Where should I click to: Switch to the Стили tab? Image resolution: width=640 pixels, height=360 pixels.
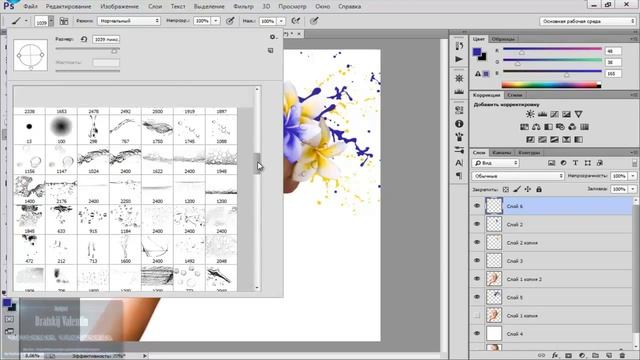tap(515, 95)
